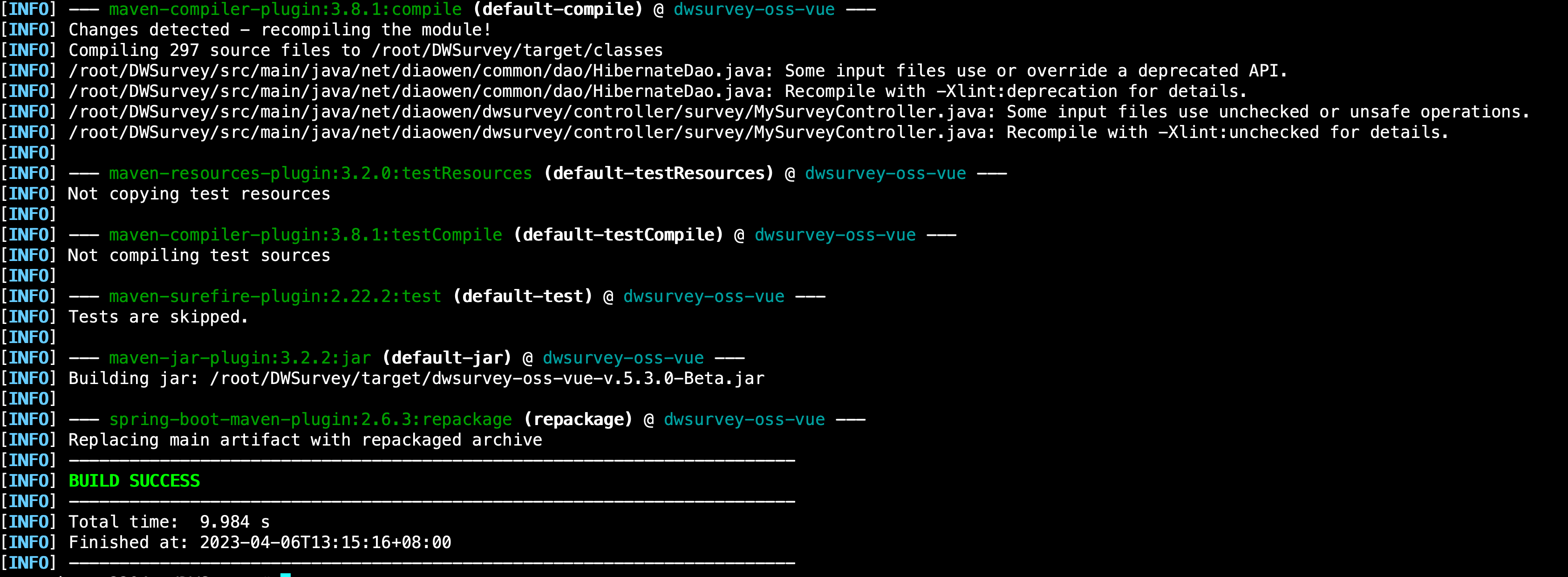Click 'Some input files use unchecked or unsafe operations.'
This screenshot has height=577, width=1568.
(x=1268, y=111)
